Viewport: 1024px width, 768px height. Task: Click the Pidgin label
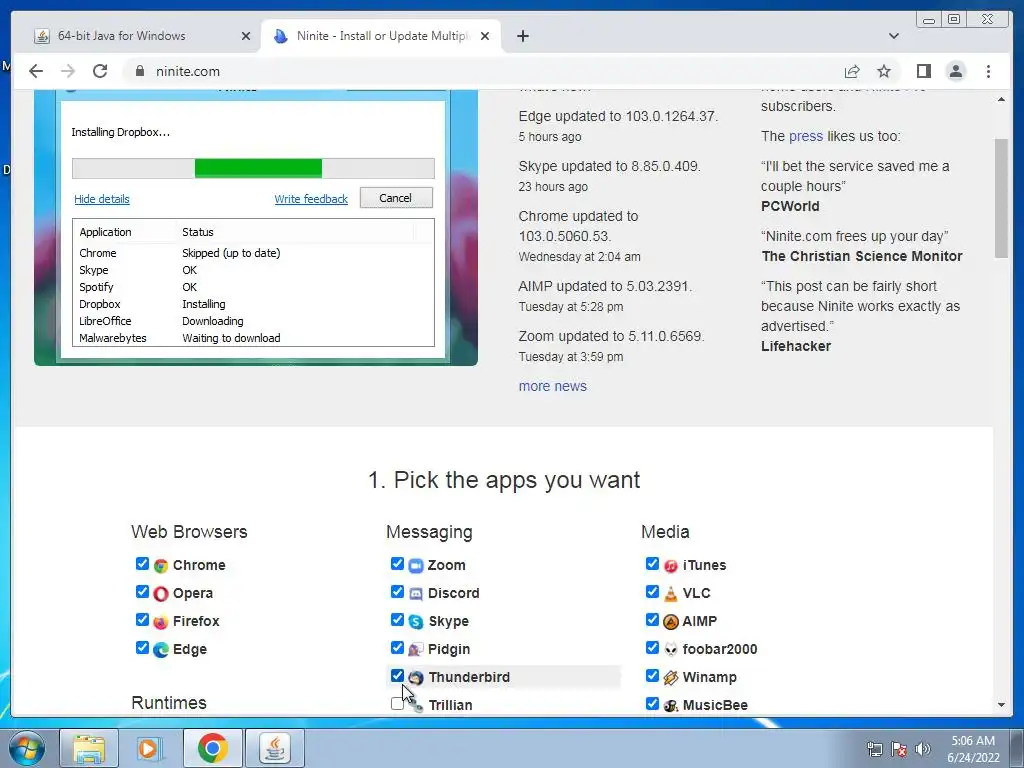(449, 649)
